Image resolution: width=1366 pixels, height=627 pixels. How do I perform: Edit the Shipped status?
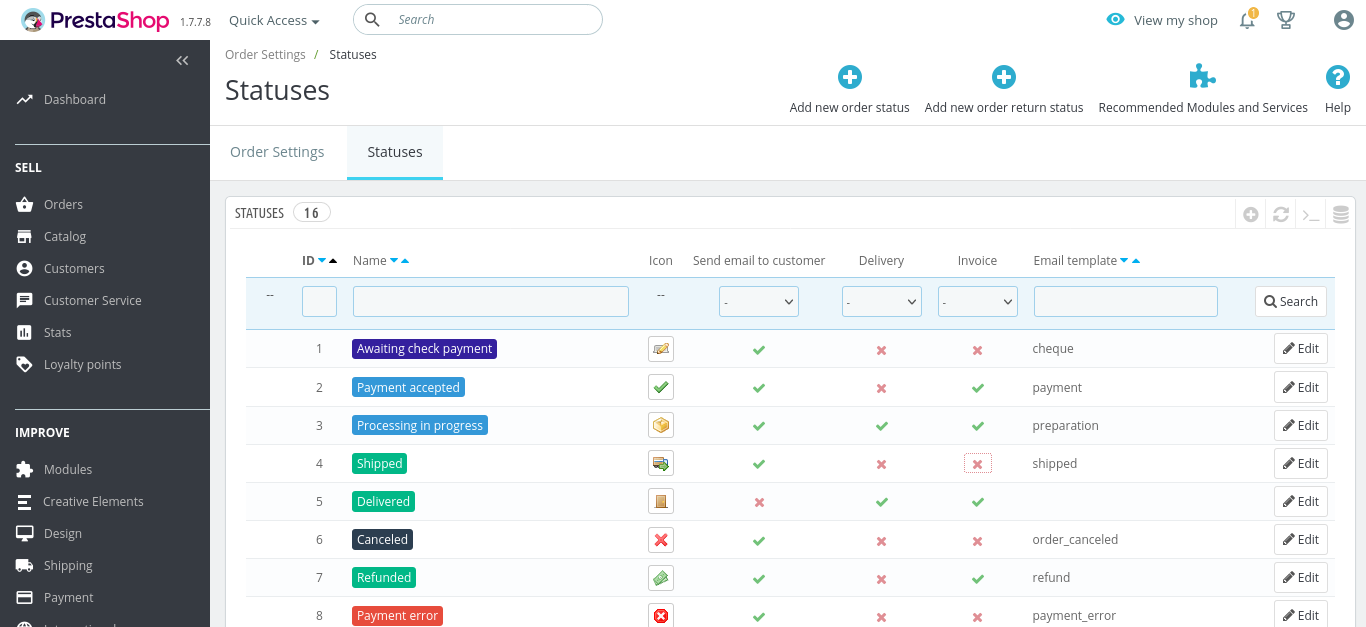pyautogui.click(x=1301, y=463)
